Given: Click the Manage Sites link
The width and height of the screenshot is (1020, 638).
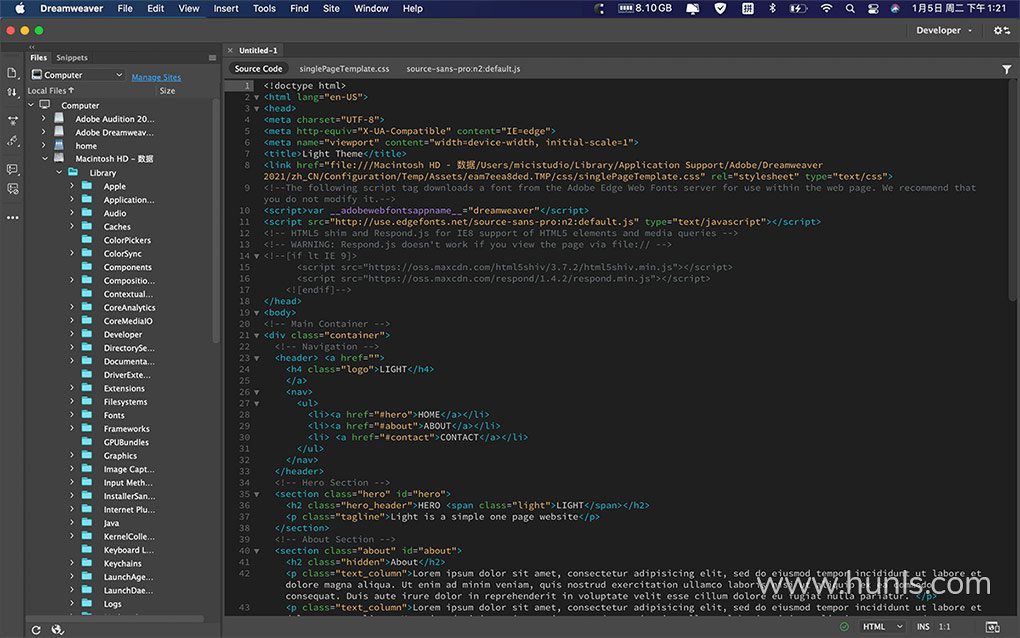Looking at the screenshot, I should point(156,77).
